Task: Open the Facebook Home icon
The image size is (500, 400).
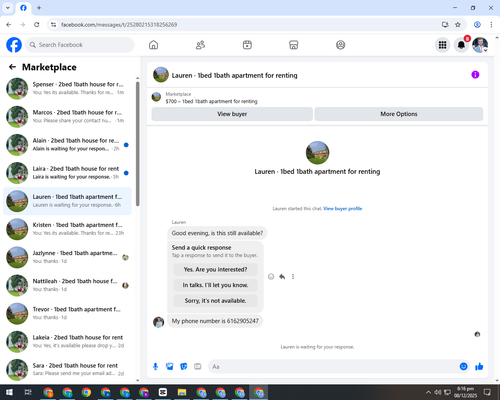Action: coord(153,45)
